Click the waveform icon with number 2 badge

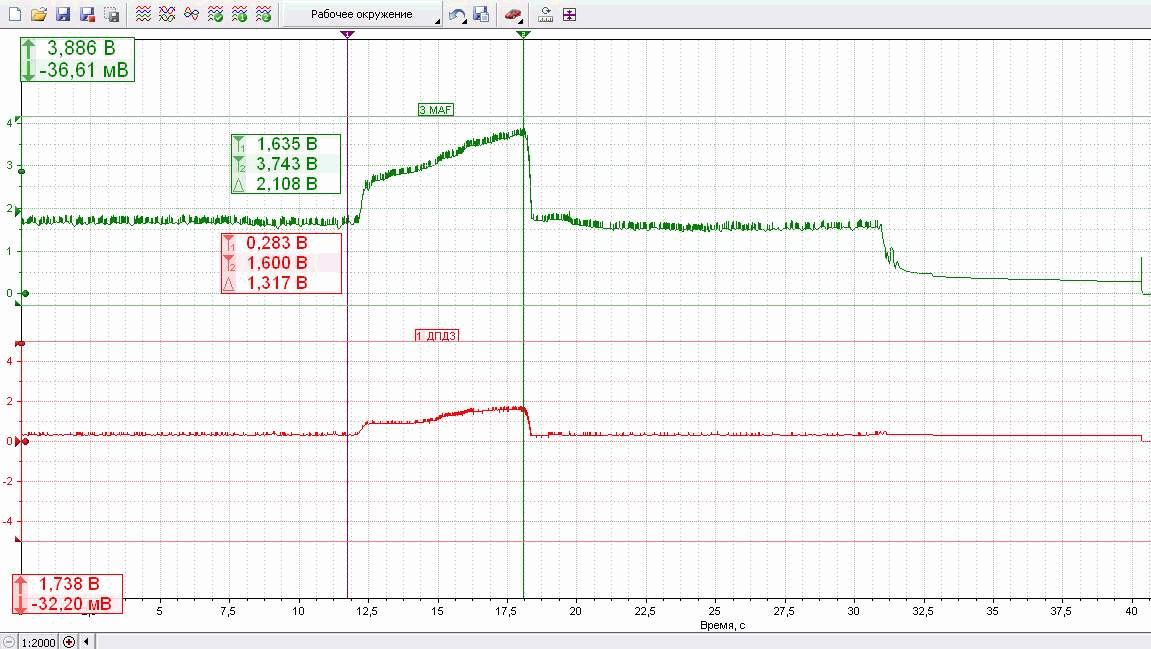(x=263, y=15)
